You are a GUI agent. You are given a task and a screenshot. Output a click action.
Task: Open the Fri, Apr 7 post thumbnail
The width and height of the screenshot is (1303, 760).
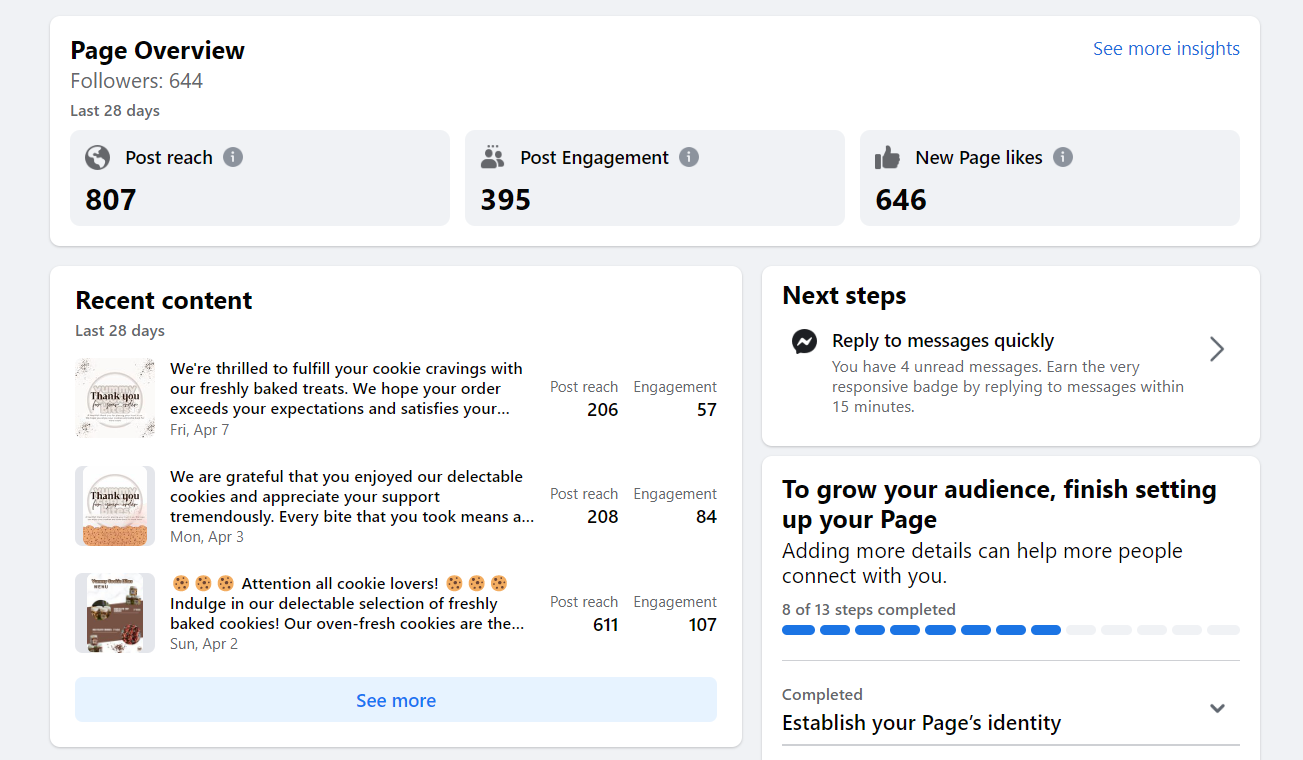(x=115, y=398)
